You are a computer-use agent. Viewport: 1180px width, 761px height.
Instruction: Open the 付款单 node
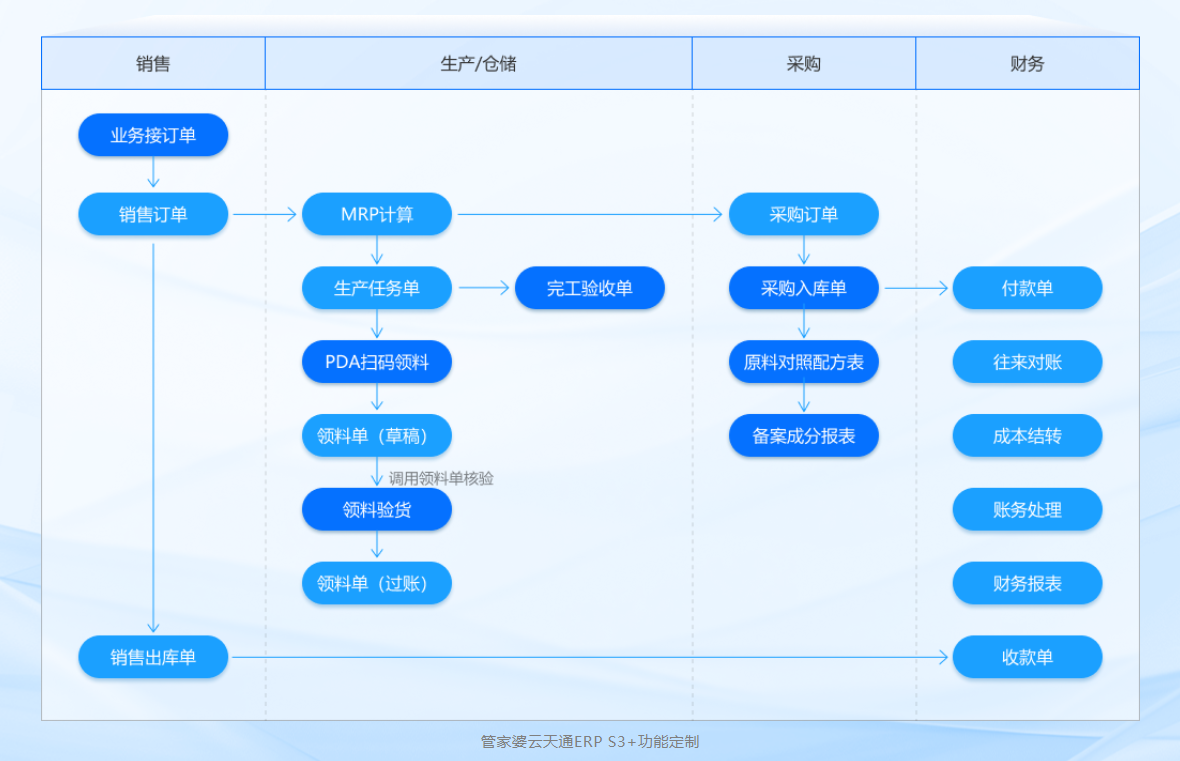[x=1027, y=288]
